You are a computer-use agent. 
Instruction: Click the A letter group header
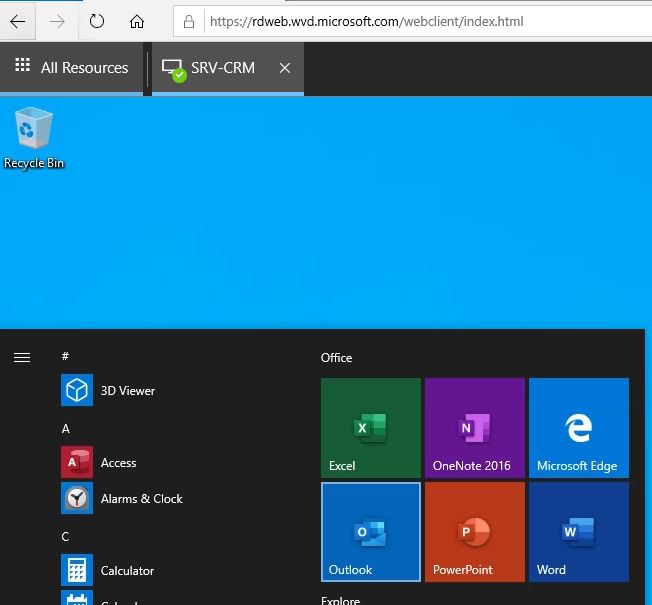coord(66,429)
